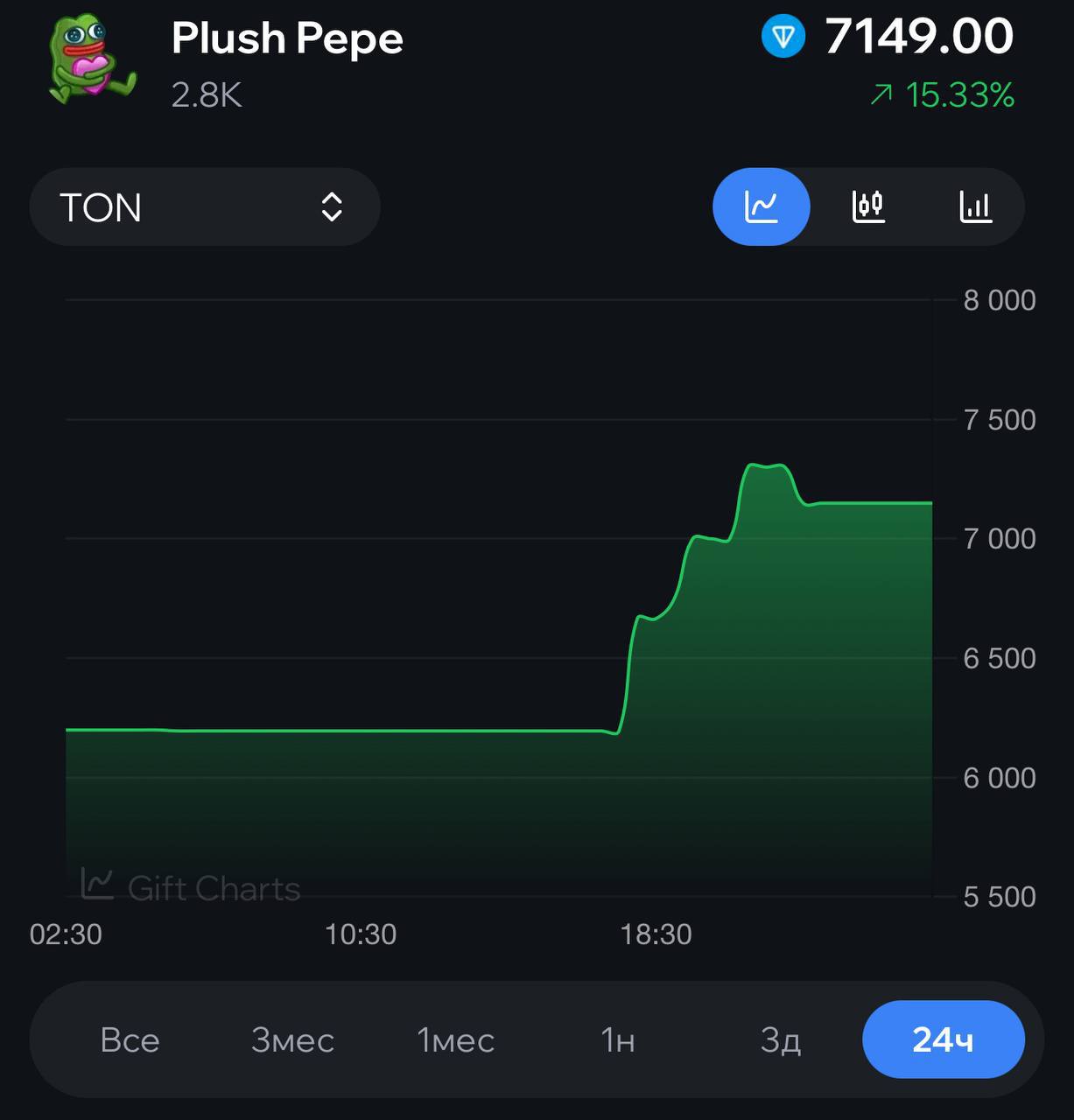Open the TON currency dropdown
The width and height of the screenshot is (1074, 1120).
[x=205, y=207]
